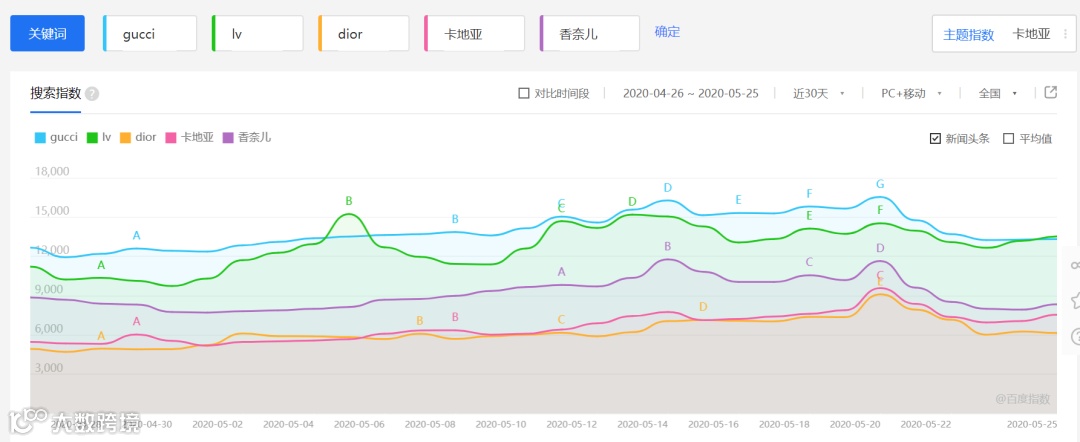Open the 2020-04-26 ~ 2020-05-25 date range picker
This screenshot has height=442, width=1080.
(690, 93)
